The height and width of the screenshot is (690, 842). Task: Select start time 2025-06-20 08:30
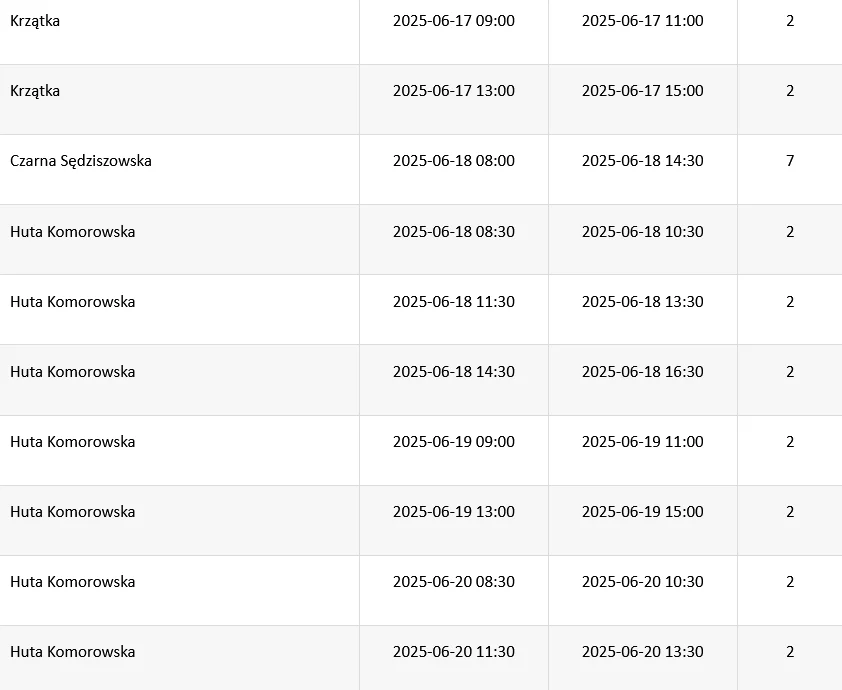(x=454, y=582)
